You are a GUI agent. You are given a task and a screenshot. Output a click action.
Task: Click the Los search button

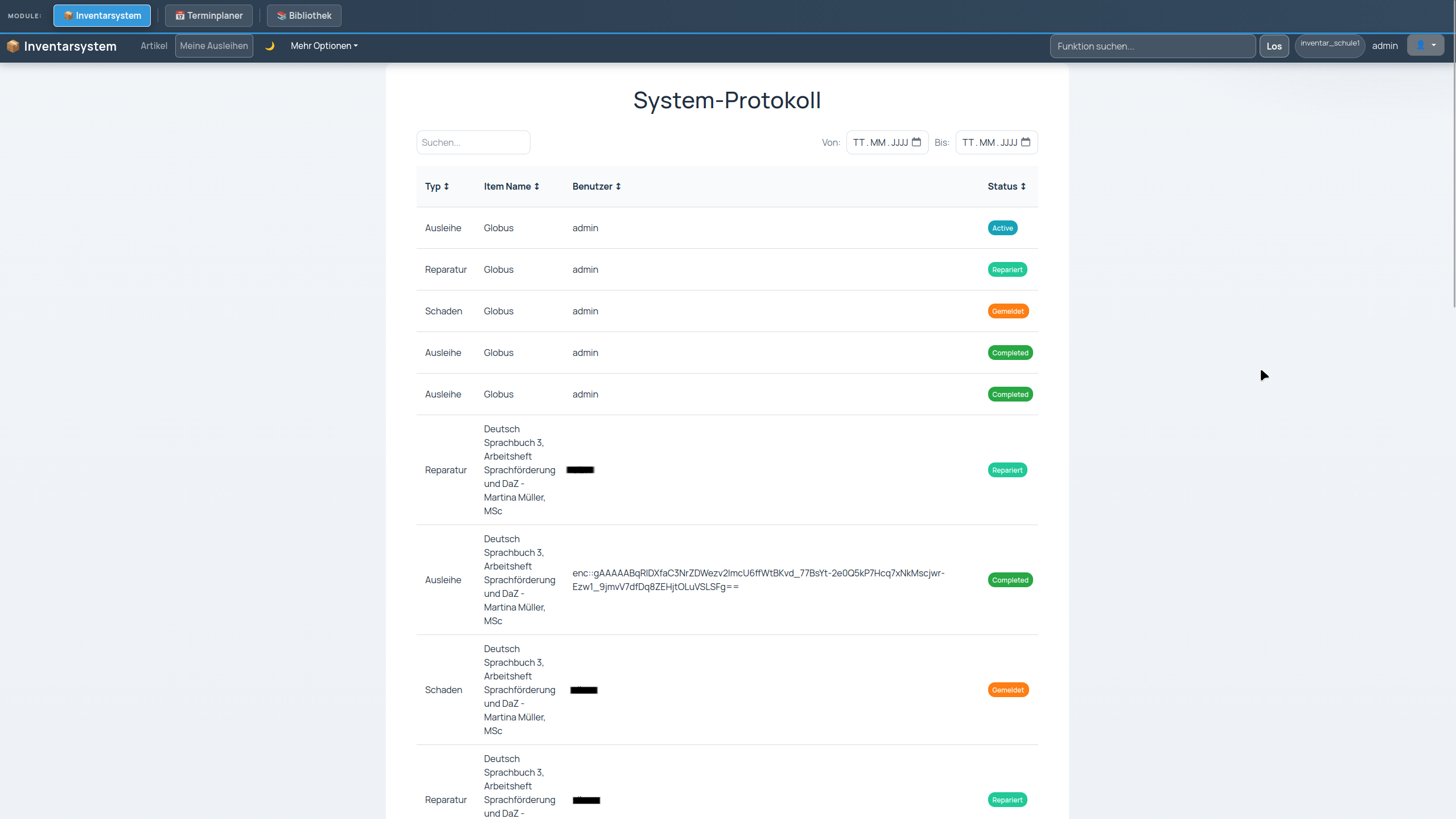pos(1274,46)
